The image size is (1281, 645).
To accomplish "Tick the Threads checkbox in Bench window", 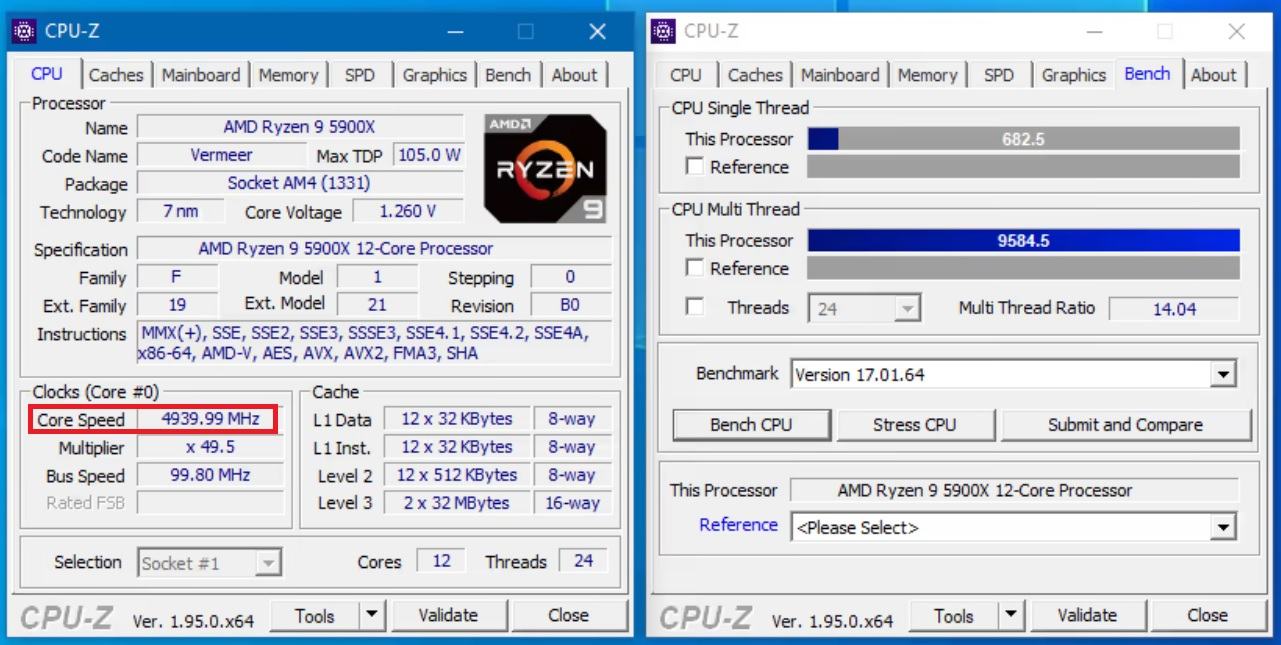I will [695, 307].
